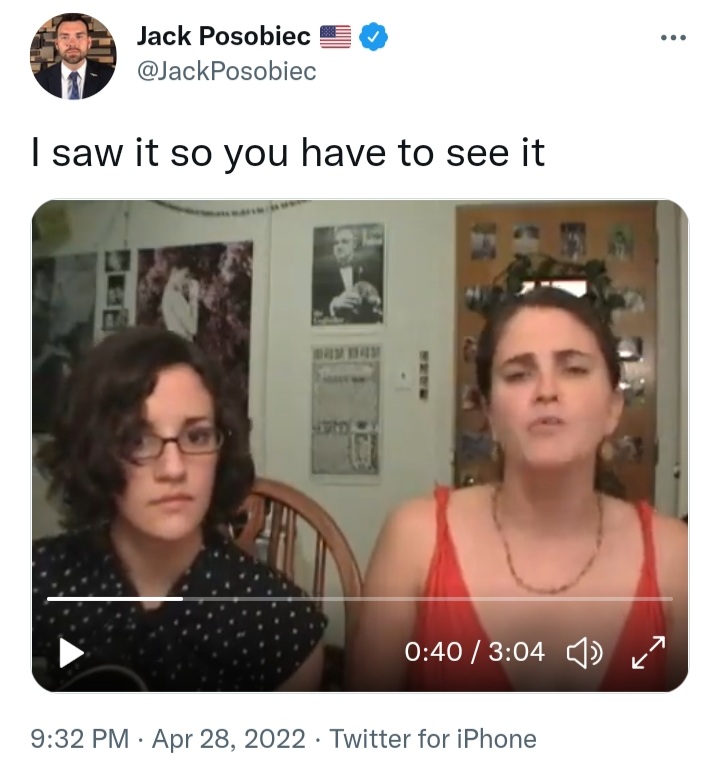This screenshot has width=720, height=771.
Task: Open the Jack Posobiec display name
Action: (x=224, y=36)
